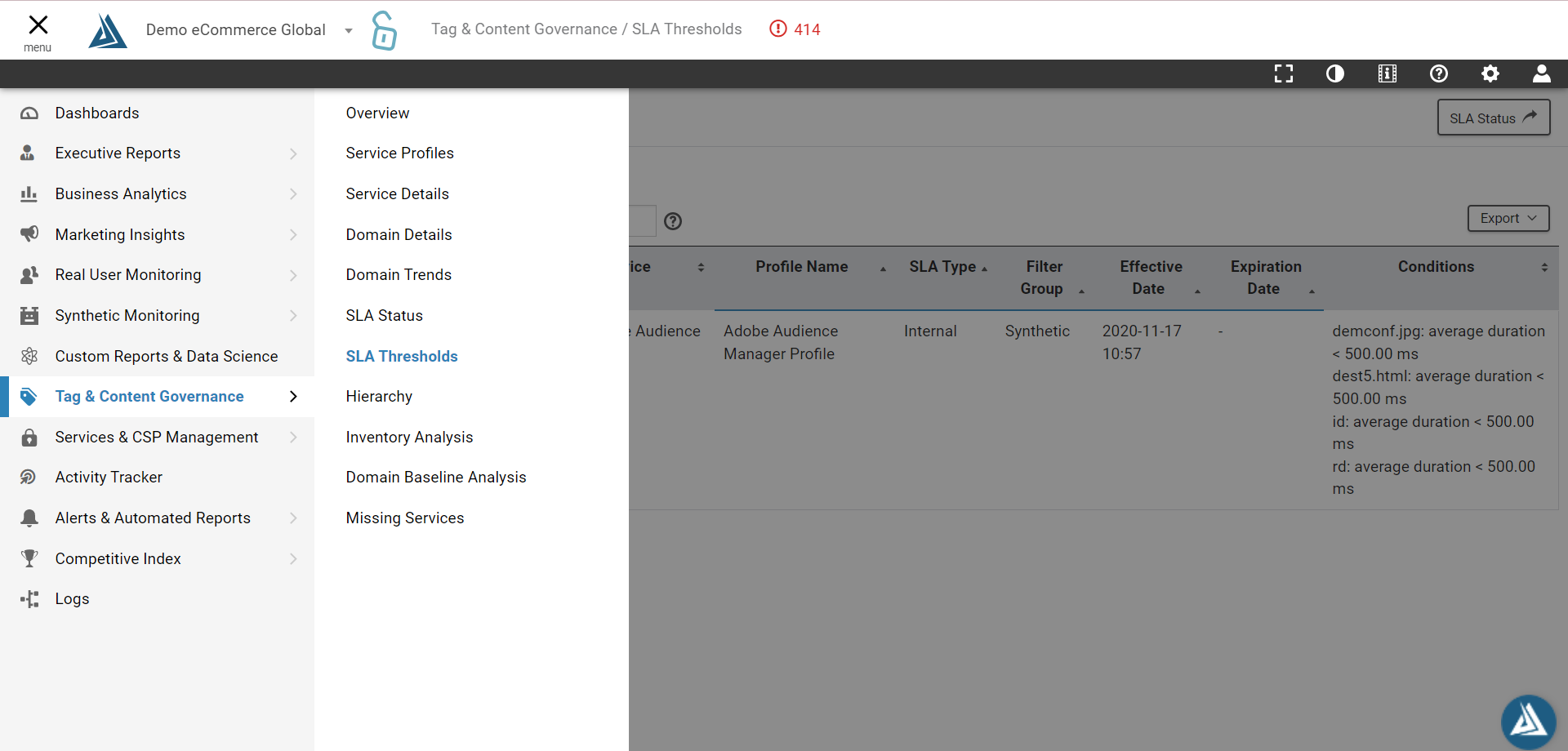1568x751 pixels.
Task: Click the Executive Reports person icon
Action: pyautogui.click(x=28, y=153)
